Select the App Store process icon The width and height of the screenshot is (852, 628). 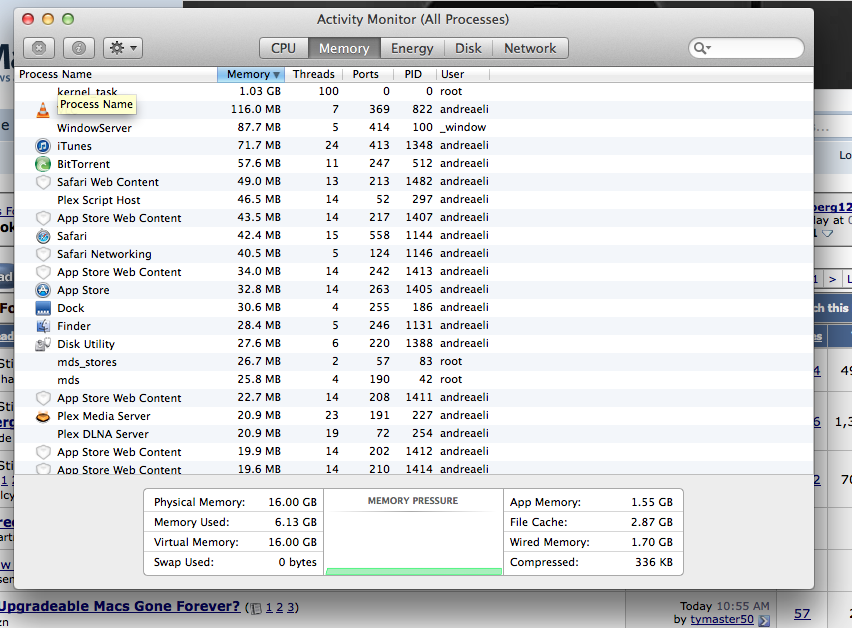(43, 290)
